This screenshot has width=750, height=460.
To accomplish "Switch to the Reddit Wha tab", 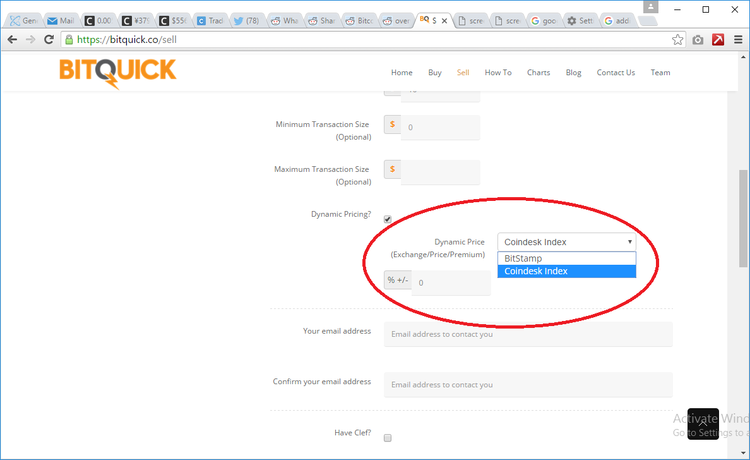I will coord(284,21).
